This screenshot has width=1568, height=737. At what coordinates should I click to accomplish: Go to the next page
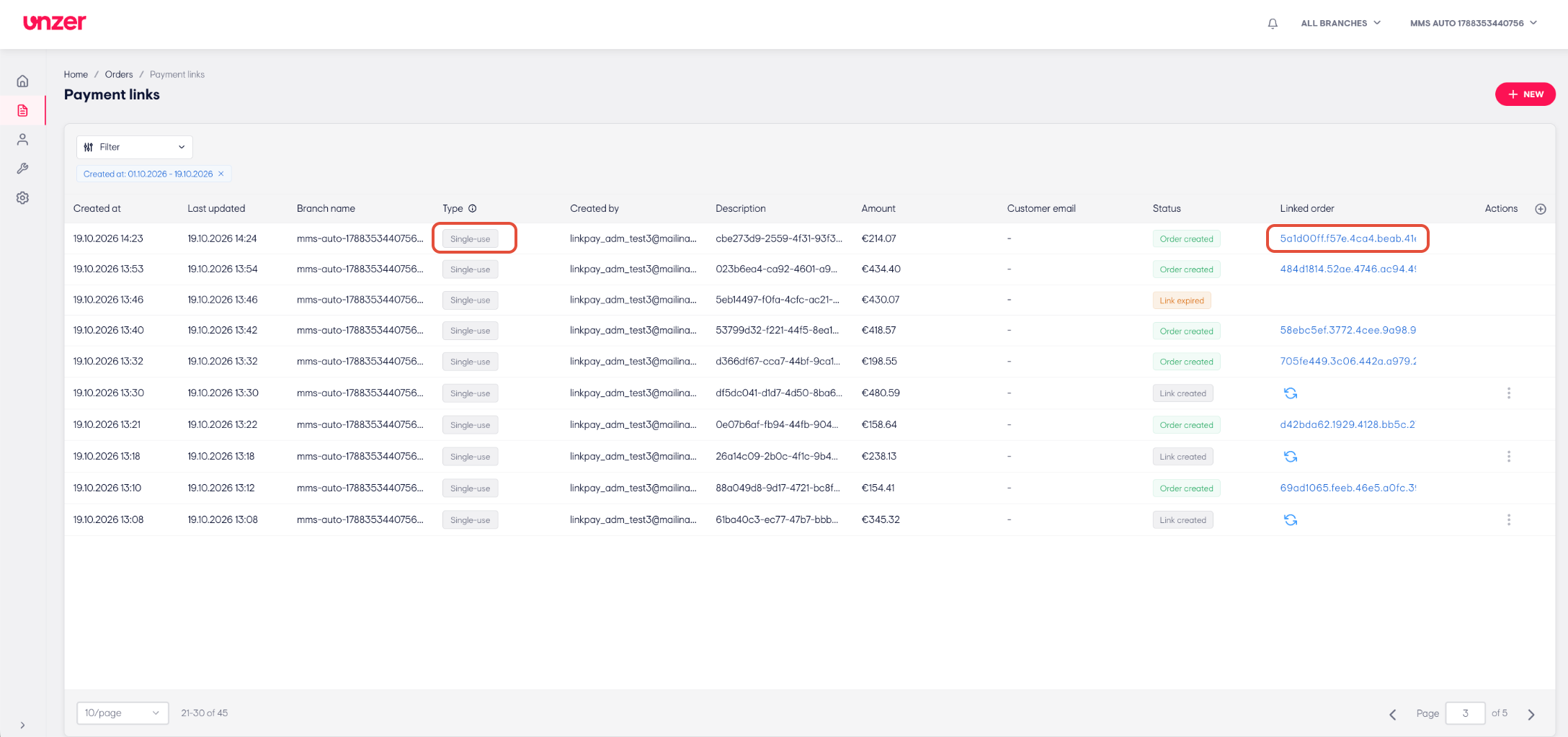point(1531,714)
